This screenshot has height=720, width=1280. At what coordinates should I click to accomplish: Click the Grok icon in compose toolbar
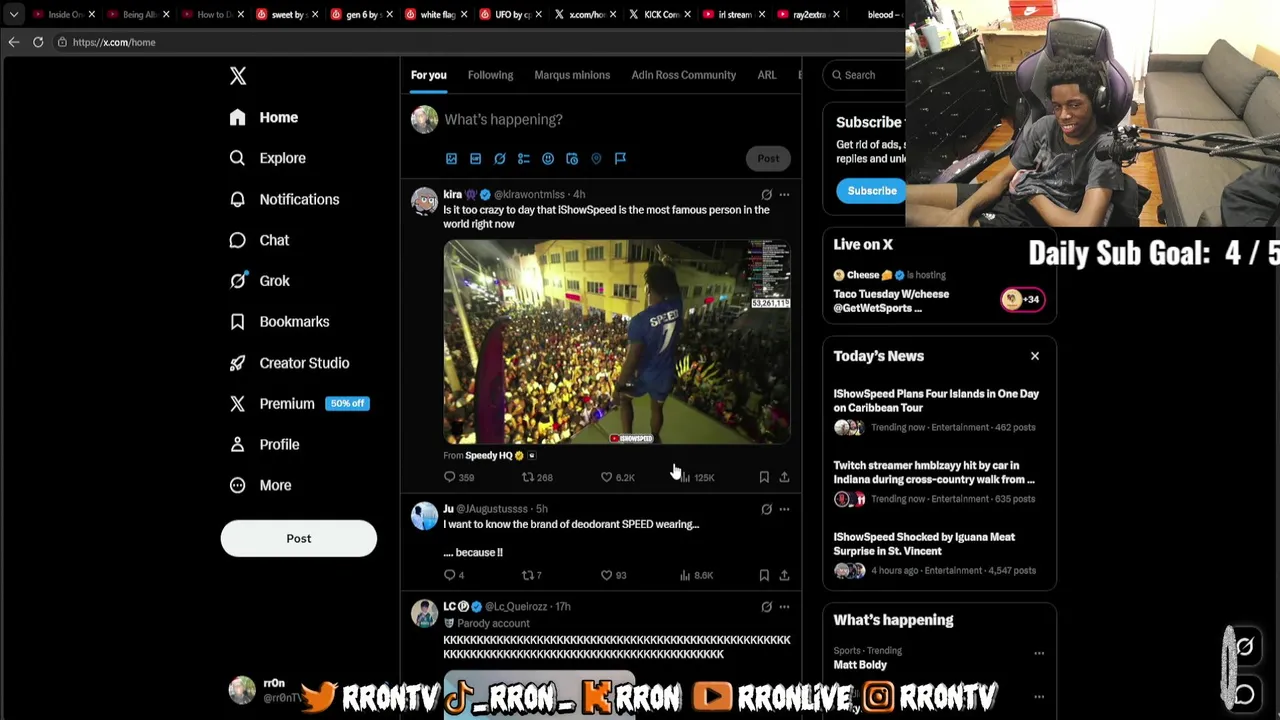[x=499, y=158]
